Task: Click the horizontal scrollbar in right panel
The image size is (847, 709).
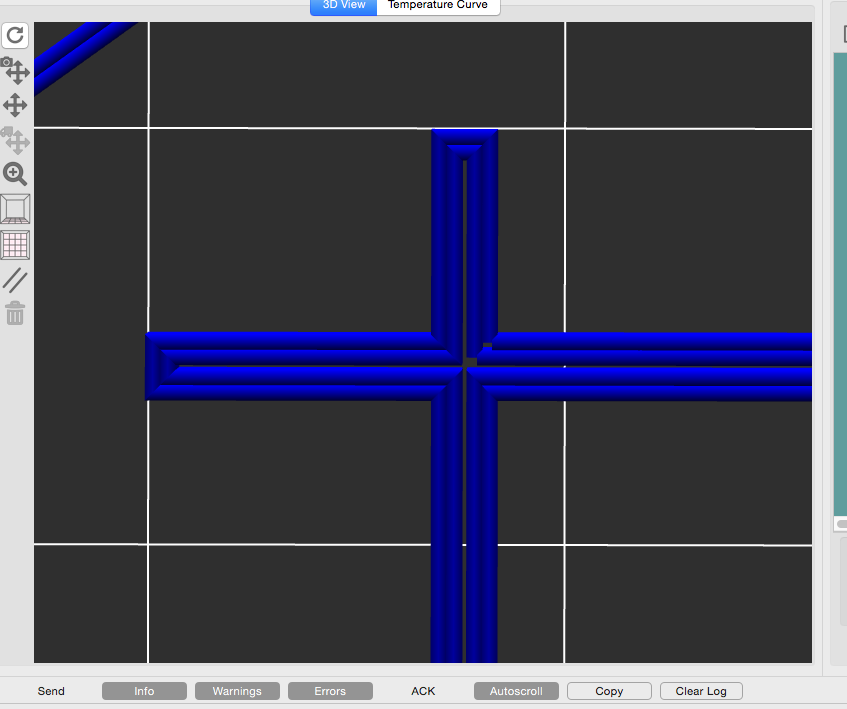Action: [841, 524]
